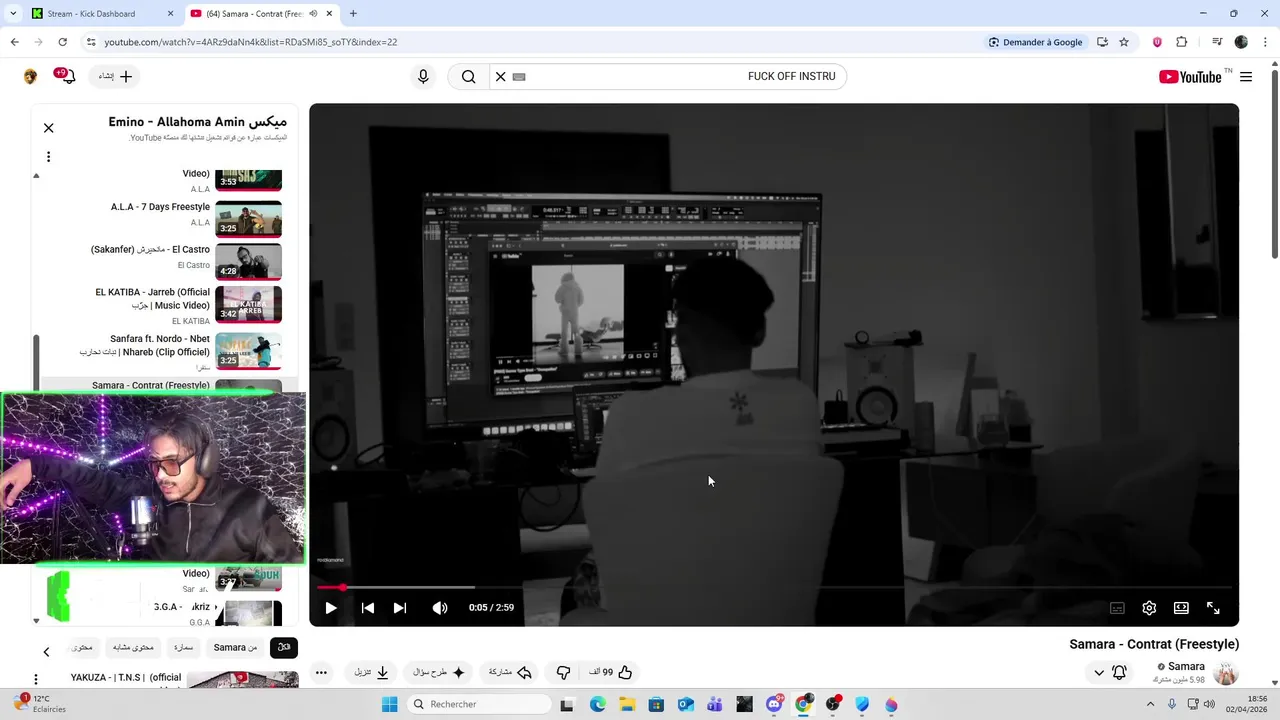This screenshot has width=1280, height=720.
Task: Seek along the red video progress bar
Action: [774, 587]
